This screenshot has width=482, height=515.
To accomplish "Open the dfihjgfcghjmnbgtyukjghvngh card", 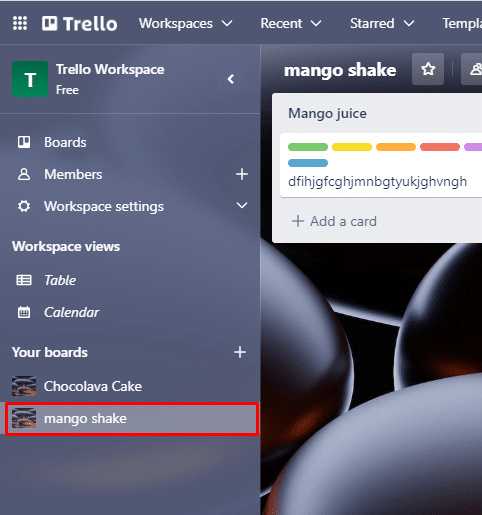I will tap(381, 166).
